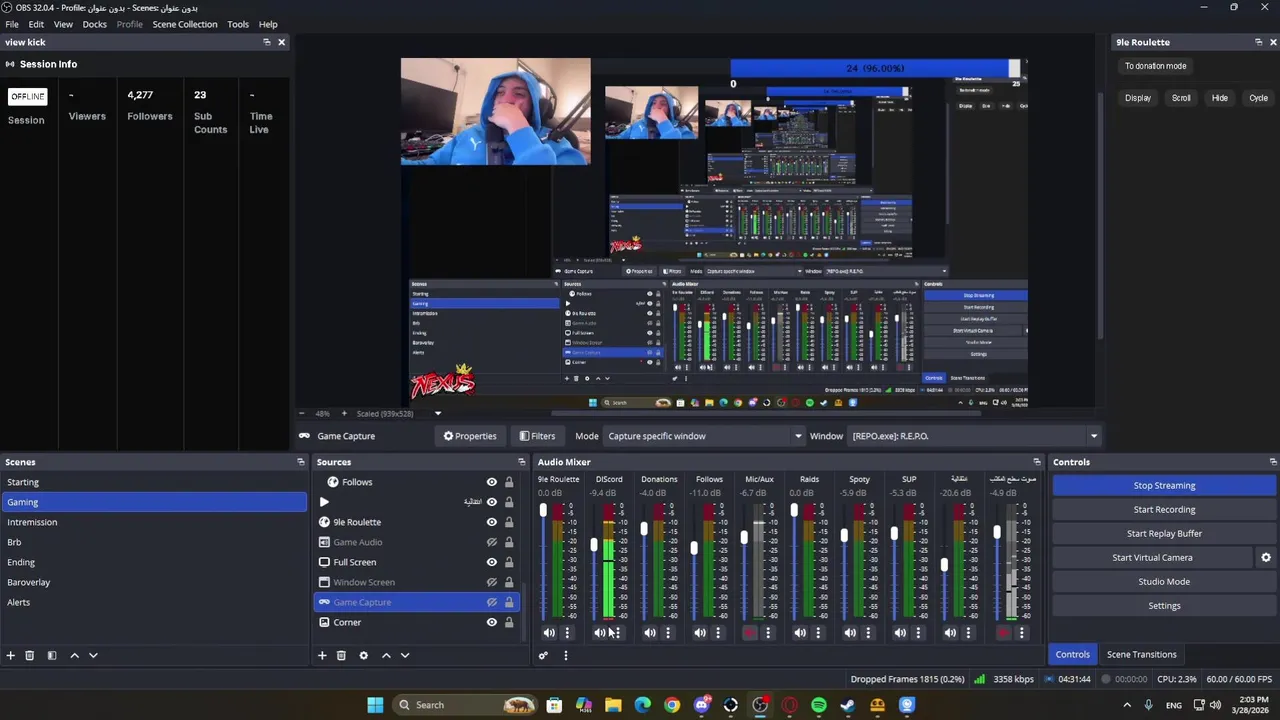Zoom out the preview with minus icon
The width and height of the screenshot is (1280, 720).
[x=301, y=413]
